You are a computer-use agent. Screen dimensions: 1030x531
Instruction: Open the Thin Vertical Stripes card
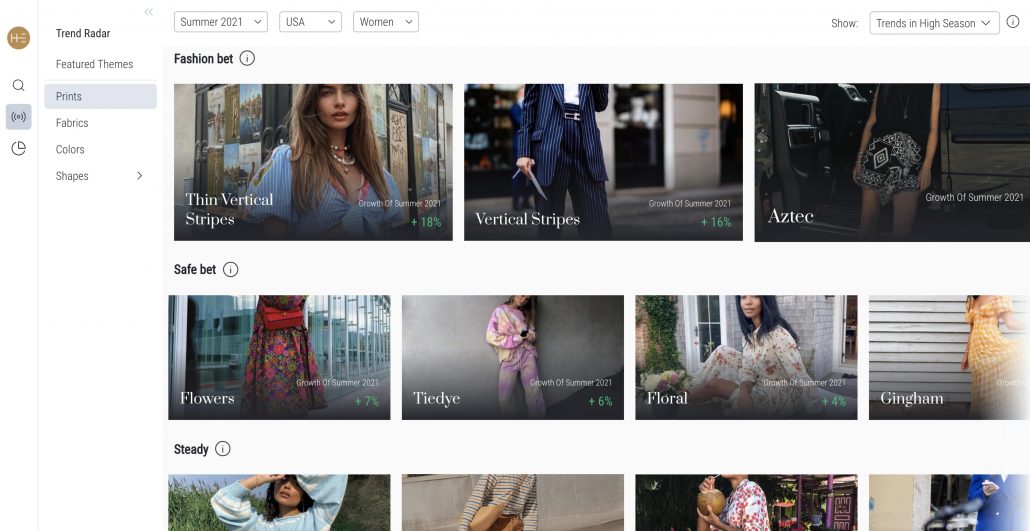click(313, 162)
